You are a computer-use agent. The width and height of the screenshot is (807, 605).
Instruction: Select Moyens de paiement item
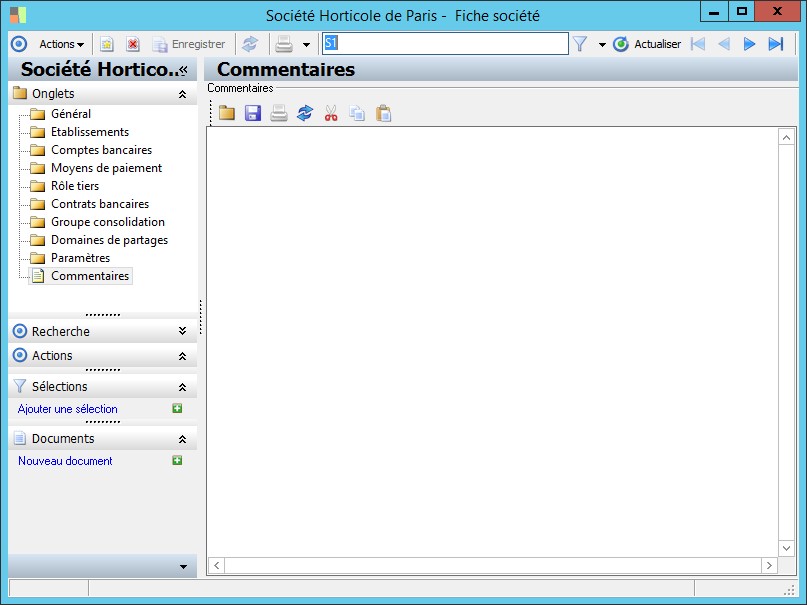[106, 168]
